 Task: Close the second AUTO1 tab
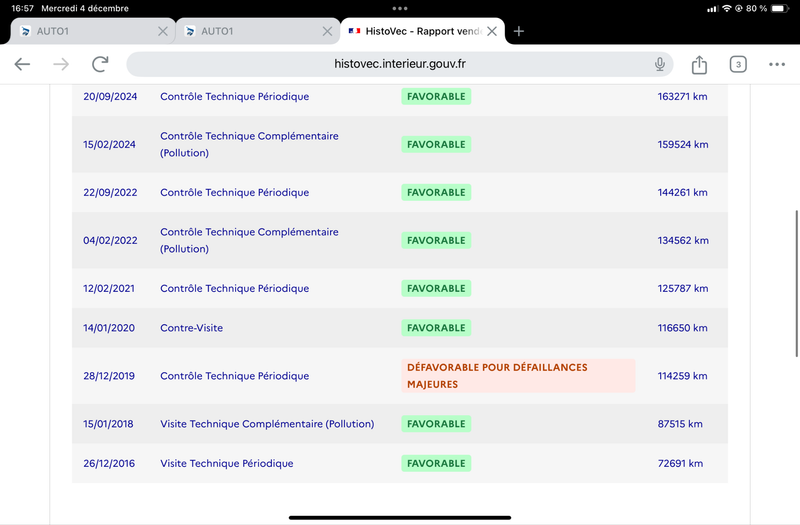pos(328,31)
